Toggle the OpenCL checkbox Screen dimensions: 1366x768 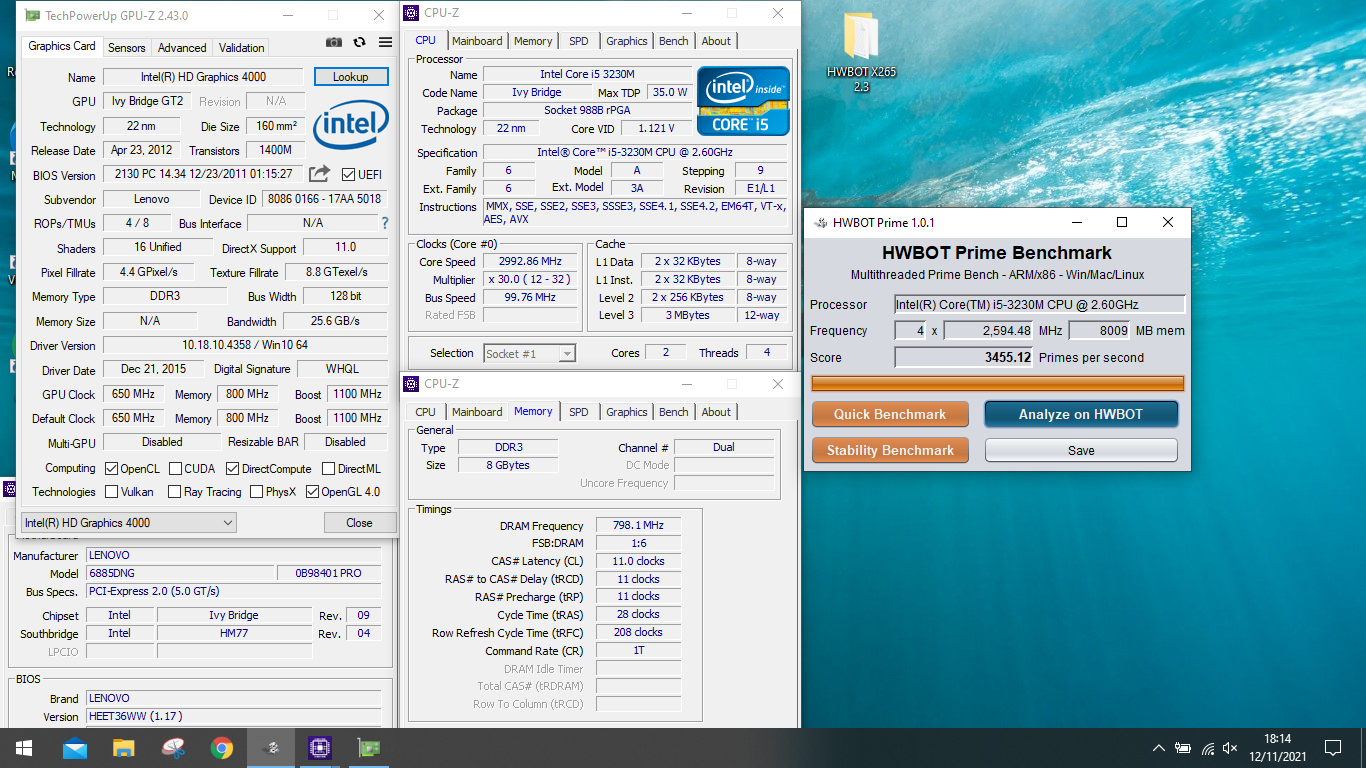click(111, 468)
